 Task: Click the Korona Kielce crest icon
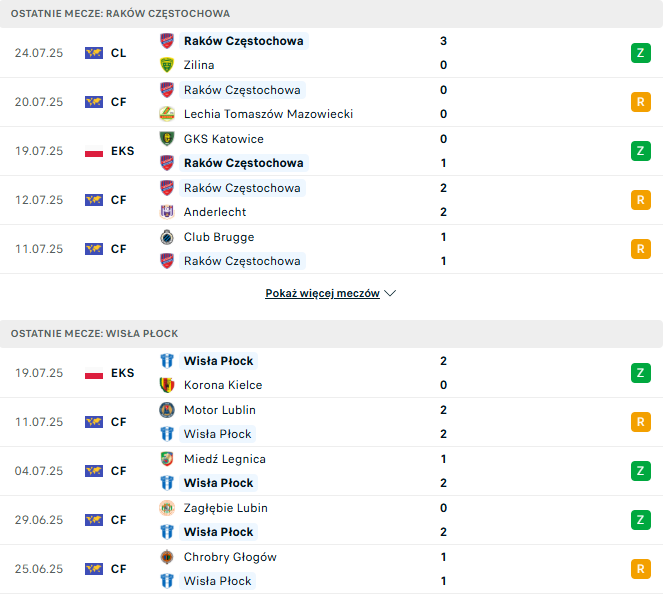[167, 385]
